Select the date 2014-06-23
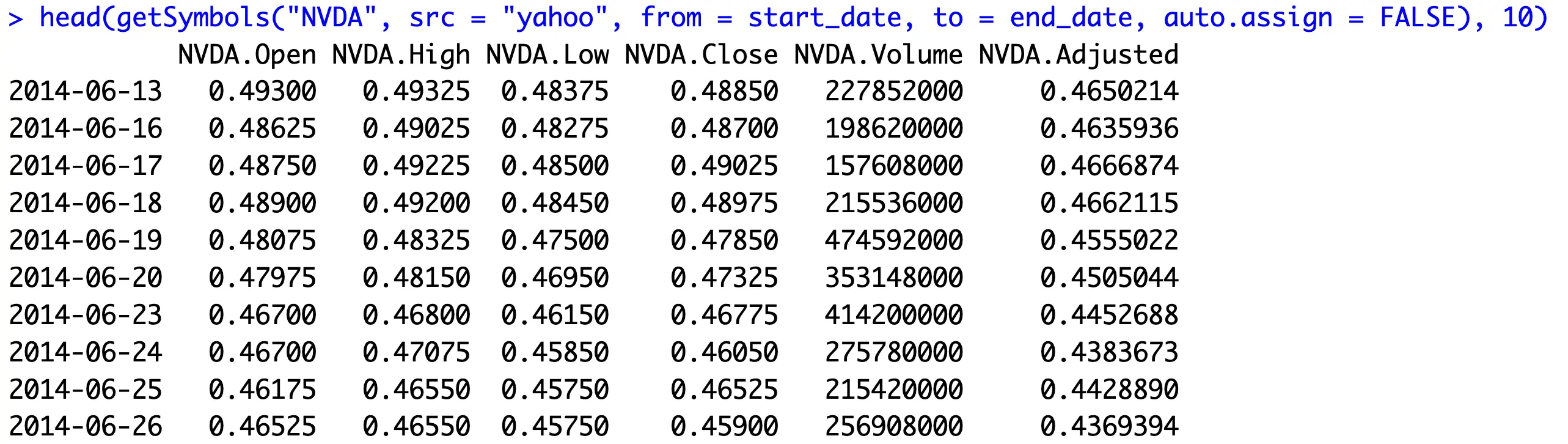The image size is (1568, 444). click(x=86, y=315)
